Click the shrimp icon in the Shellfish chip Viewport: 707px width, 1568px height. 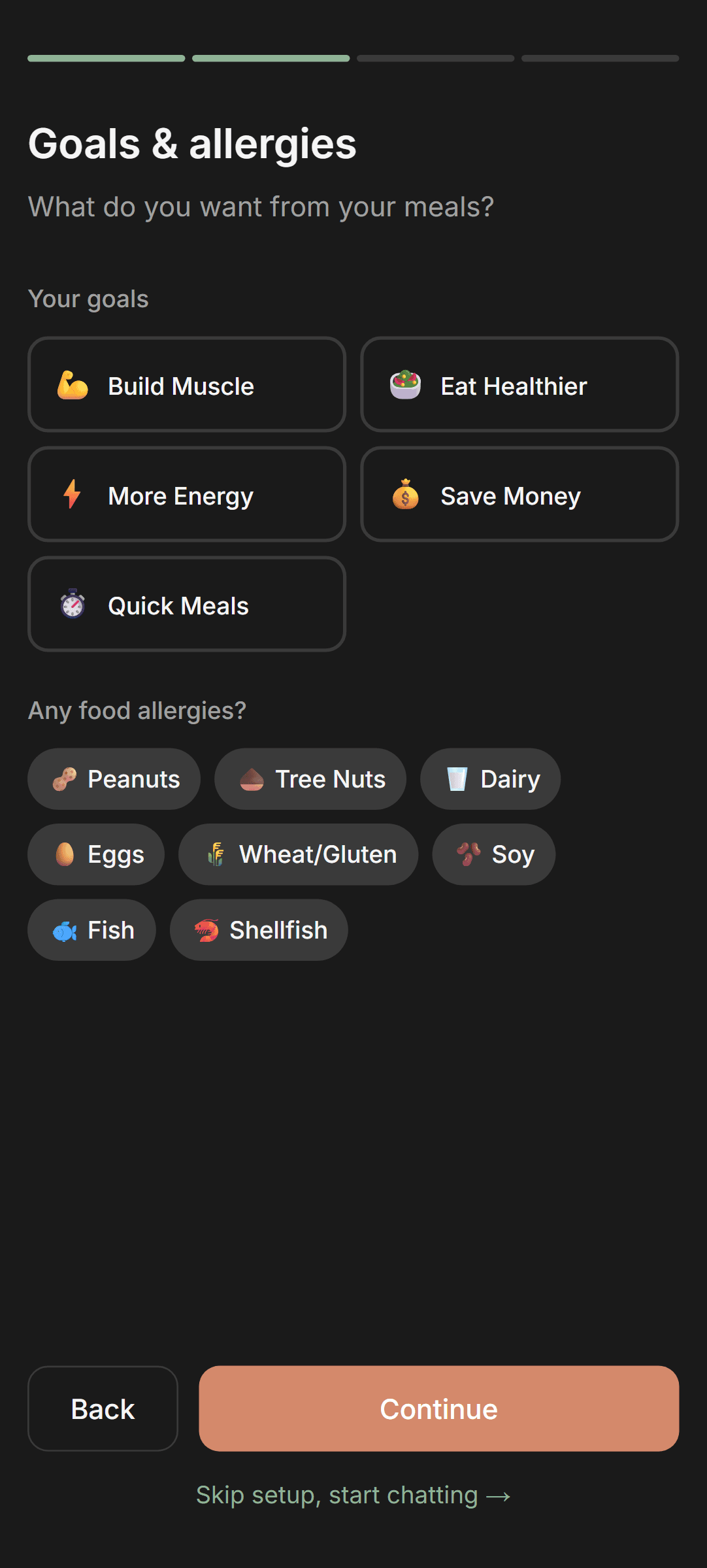coord(206,929)
